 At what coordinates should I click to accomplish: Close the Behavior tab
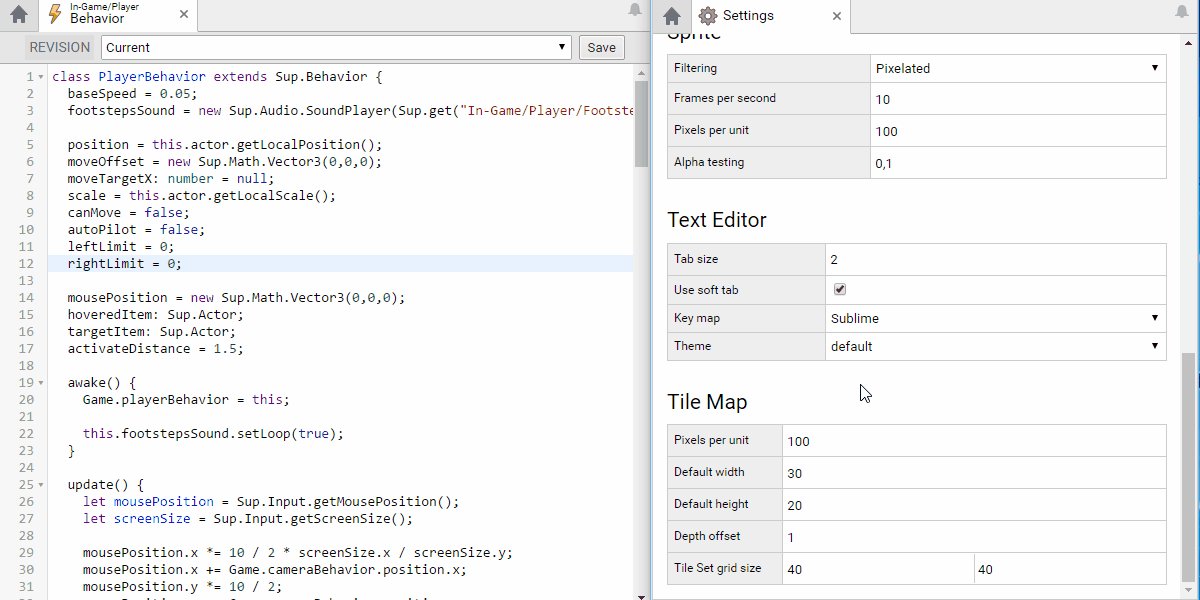[x=183, y=16]
